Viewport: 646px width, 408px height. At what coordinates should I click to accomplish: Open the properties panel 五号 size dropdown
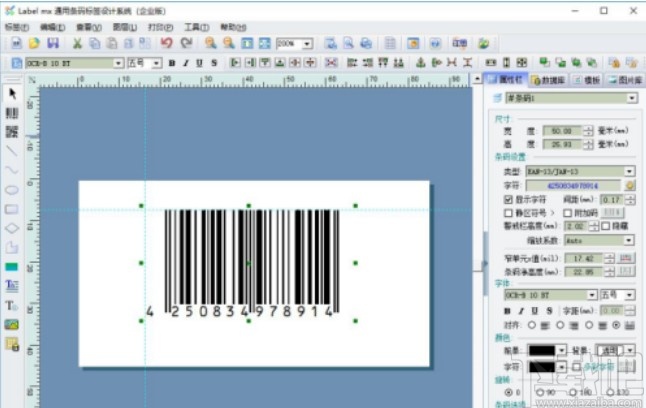pyautogui.click(x=630, y=295)
